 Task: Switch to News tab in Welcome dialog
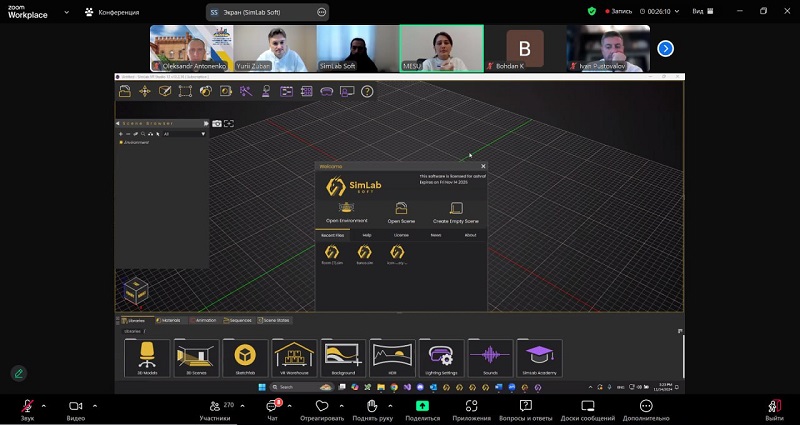tap(436, 235)
